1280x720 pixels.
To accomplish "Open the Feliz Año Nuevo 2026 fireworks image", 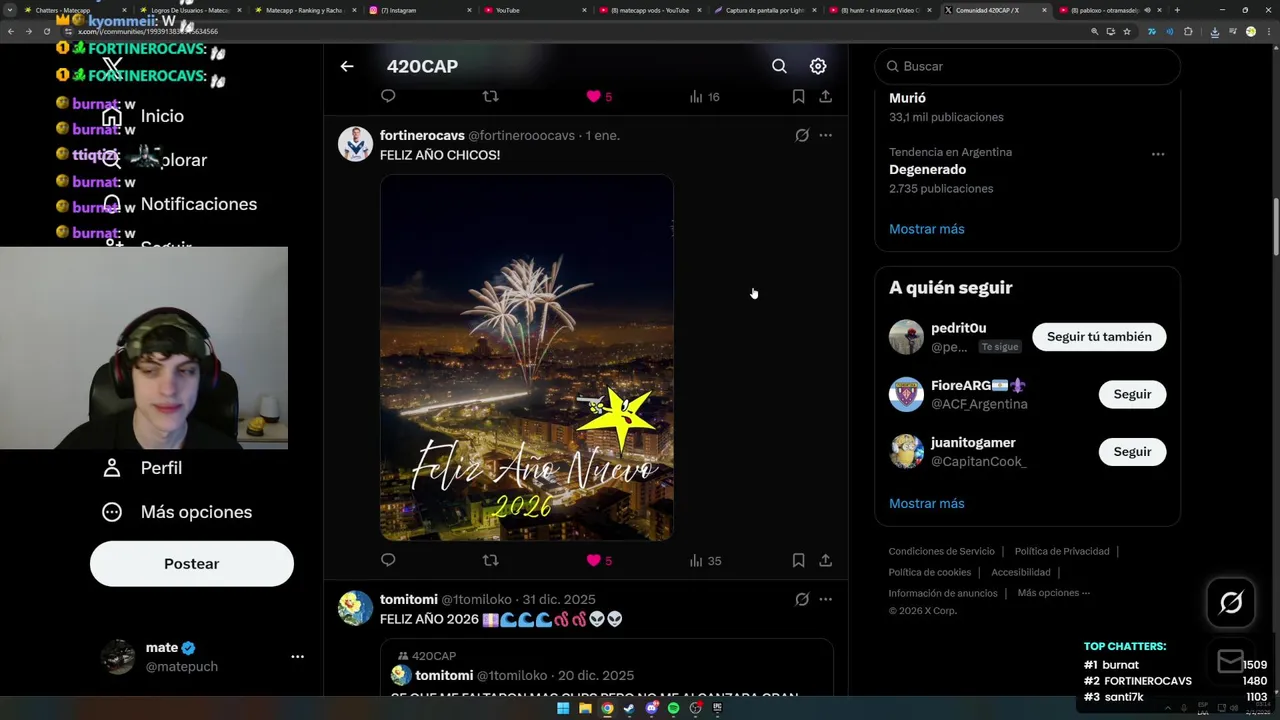I will 527,358.
